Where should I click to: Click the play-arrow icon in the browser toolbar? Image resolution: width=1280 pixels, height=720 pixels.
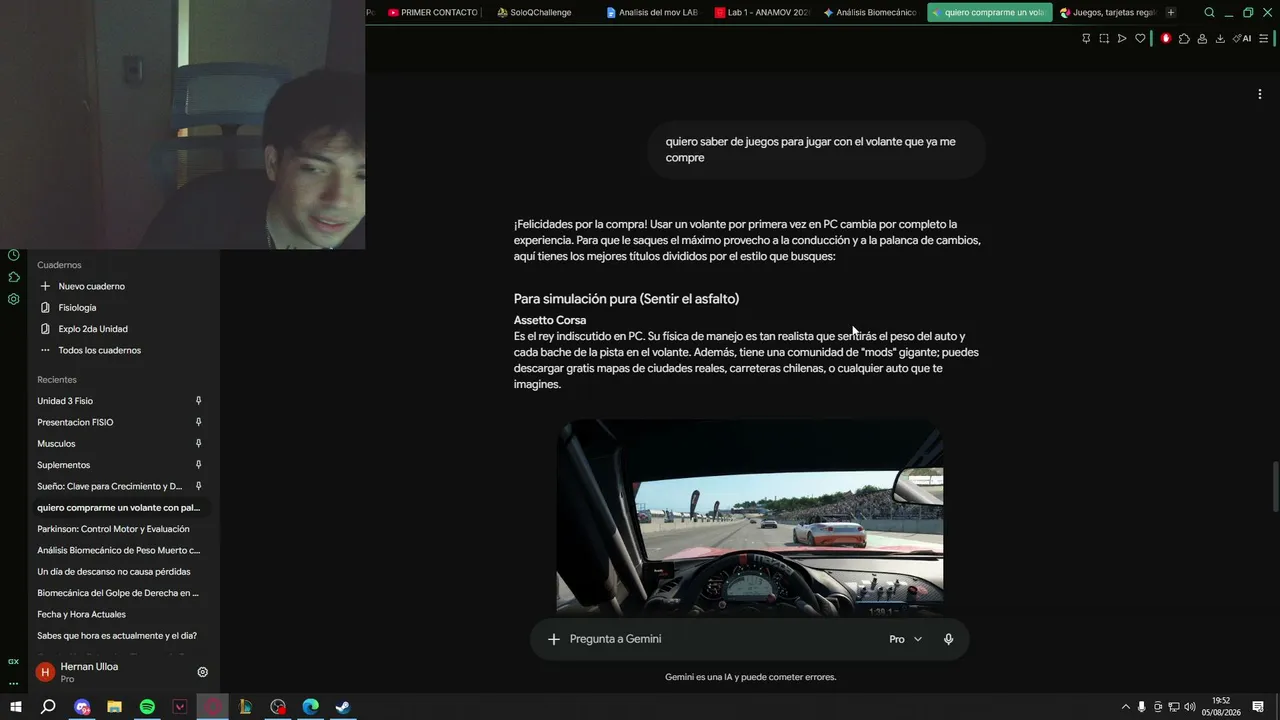(1122, 39)
